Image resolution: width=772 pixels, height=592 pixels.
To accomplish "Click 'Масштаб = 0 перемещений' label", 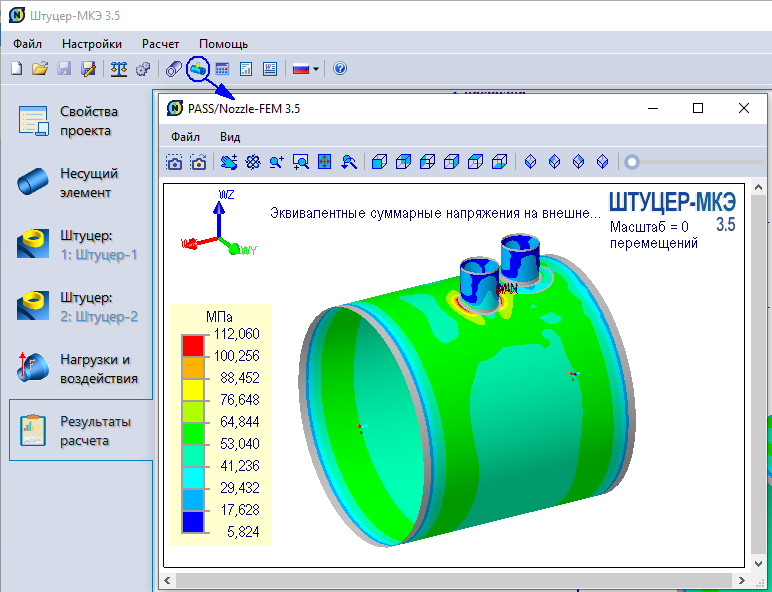I will tap(654, 235).
